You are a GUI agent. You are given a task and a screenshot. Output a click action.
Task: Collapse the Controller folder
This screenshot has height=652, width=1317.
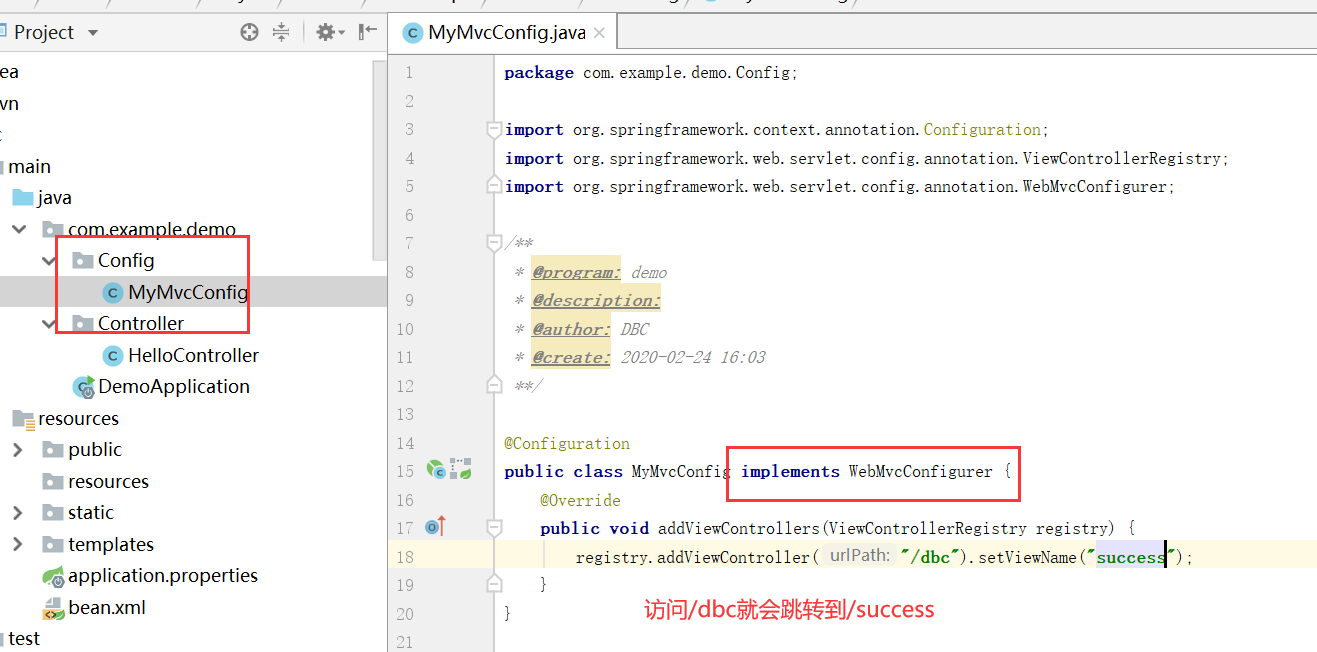[x=50, y=323]
